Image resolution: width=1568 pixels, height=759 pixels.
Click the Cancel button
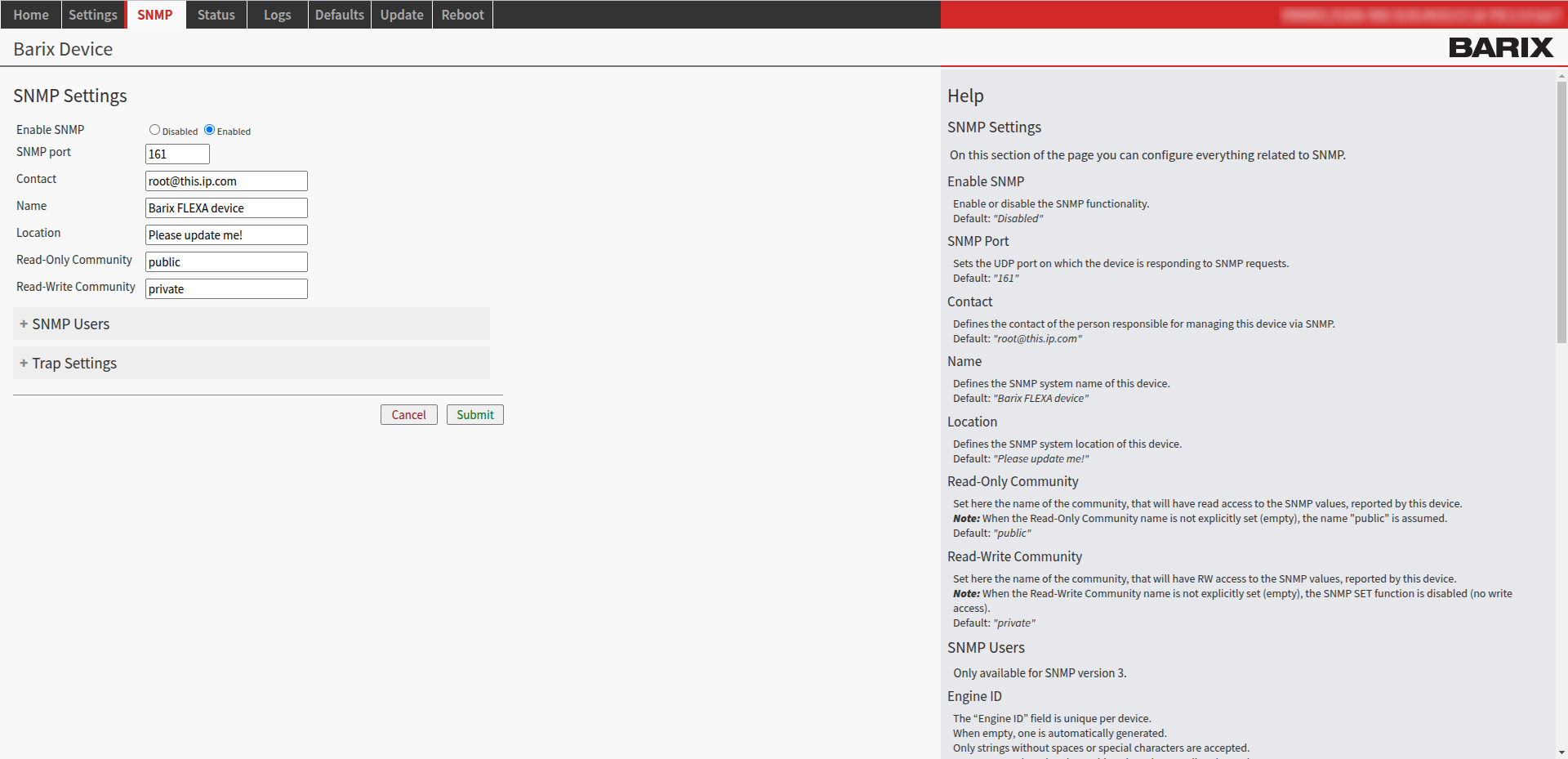408,414
